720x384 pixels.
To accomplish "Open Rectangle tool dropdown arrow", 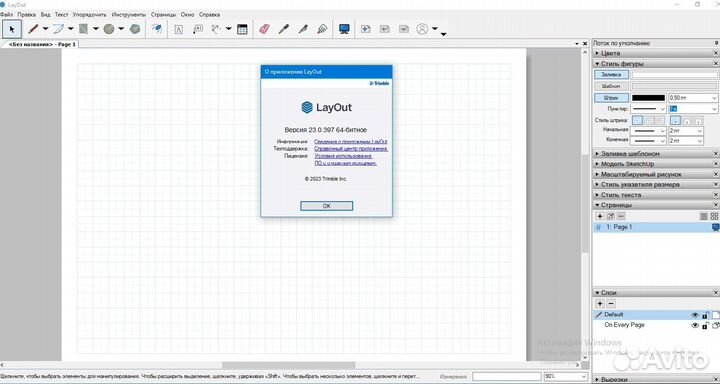I will tap(96, 29).
